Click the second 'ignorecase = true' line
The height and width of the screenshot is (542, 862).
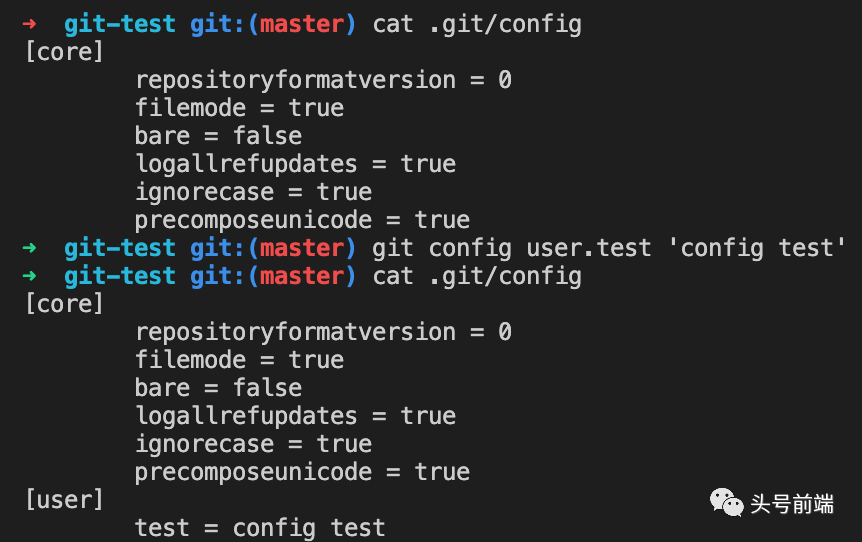click(x=253, y=444)
